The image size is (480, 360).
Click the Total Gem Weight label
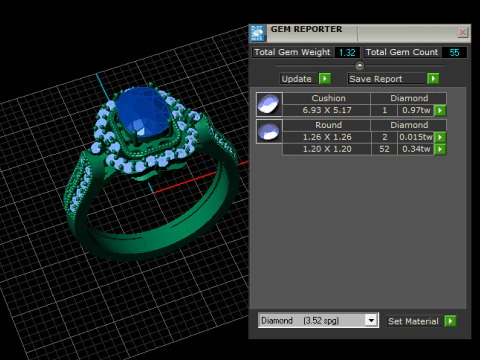click(x=292, y=52)
